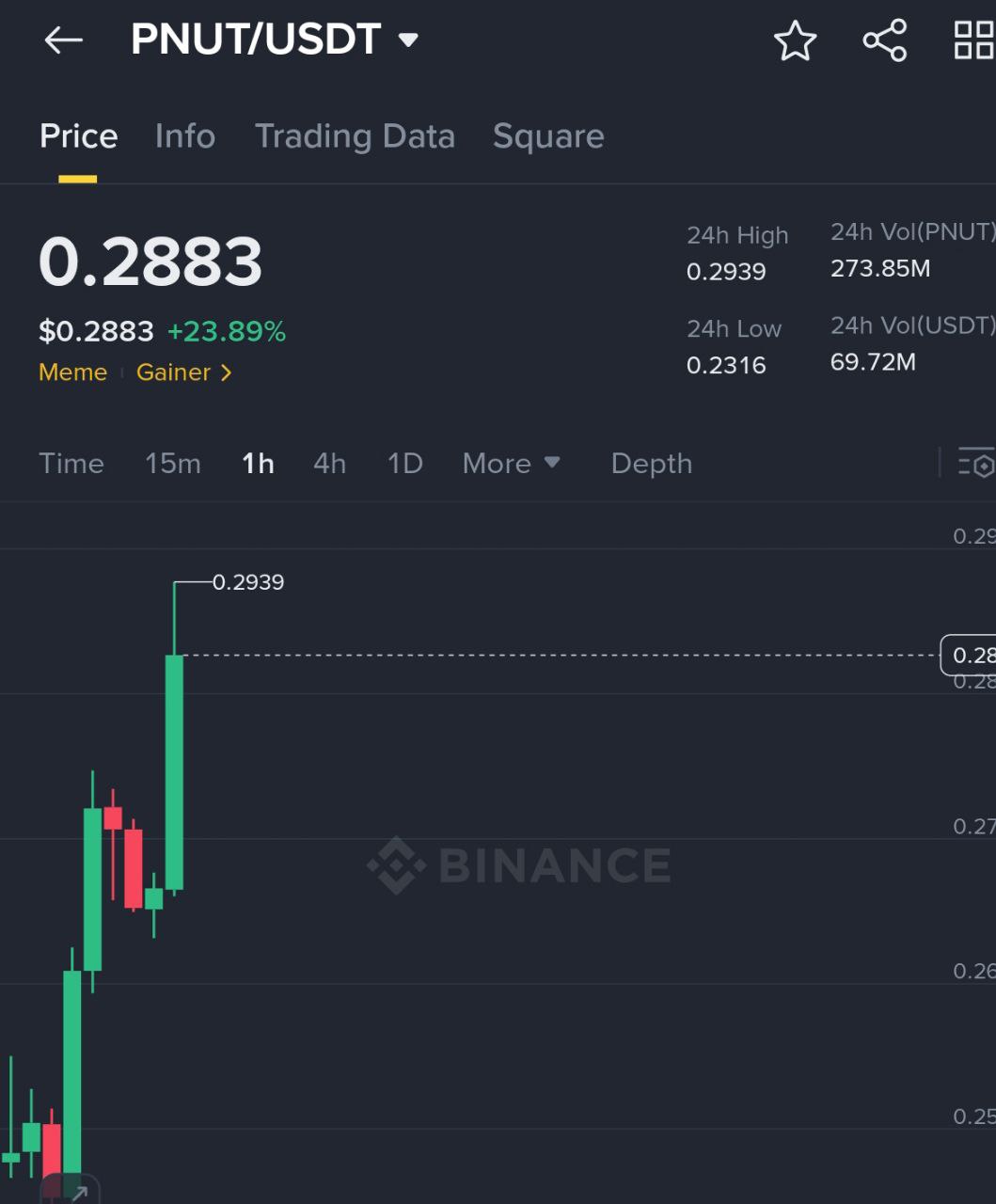Add PNUT/USDT to favorites with the star
The height and width of the screenshot is (1204, 996).
click(x=795, y=40)
